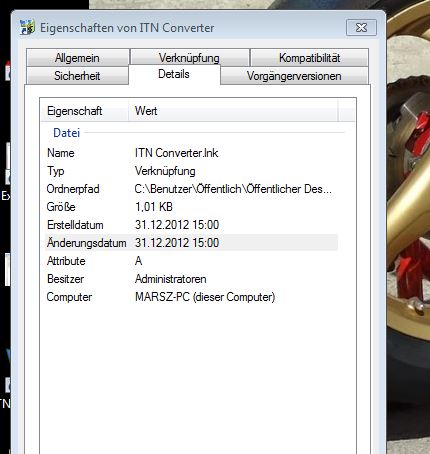Click the Änderungsdatum value 31.12.2012 15:00
The height and width of the screenshot is (454, 430).
coord(177,243)
